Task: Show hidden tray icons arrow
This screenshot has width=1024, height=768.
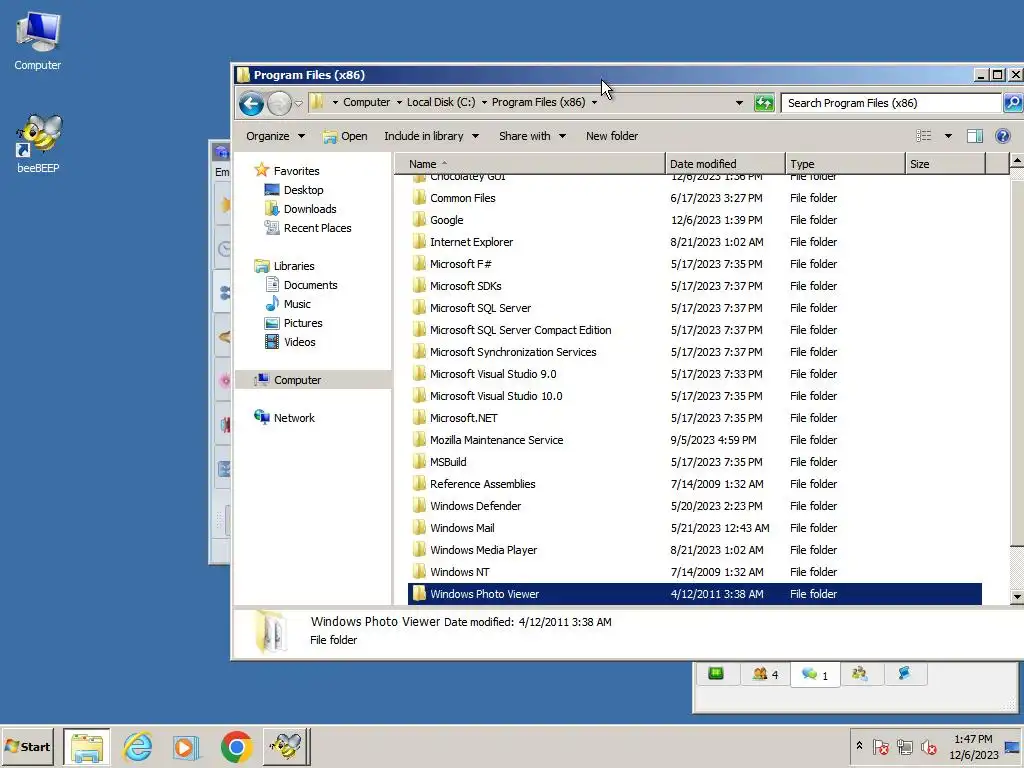Action: pos(859,746)
